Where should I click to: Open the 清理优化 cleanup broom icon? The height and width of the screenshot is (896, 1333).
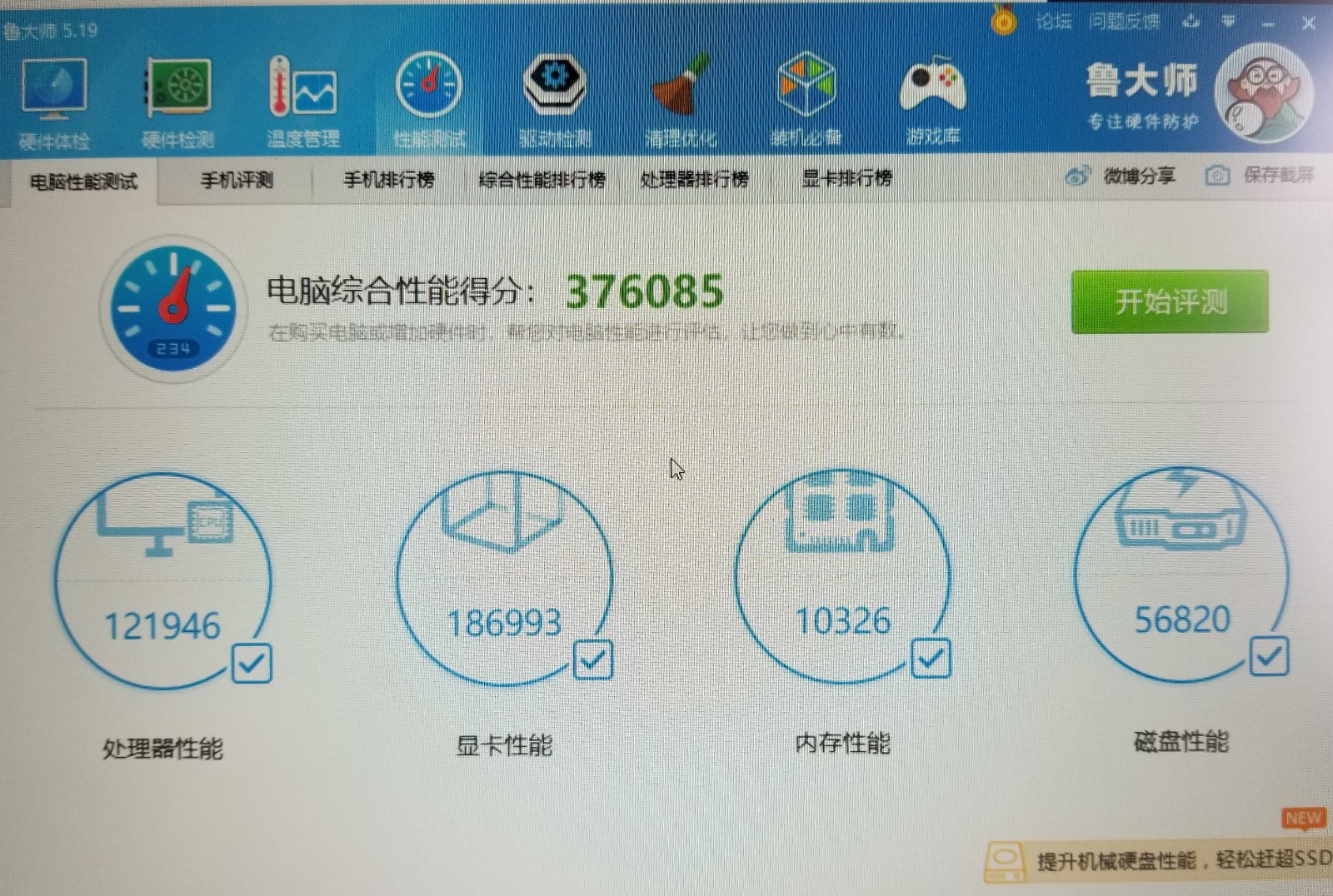(x=680, y=102)
